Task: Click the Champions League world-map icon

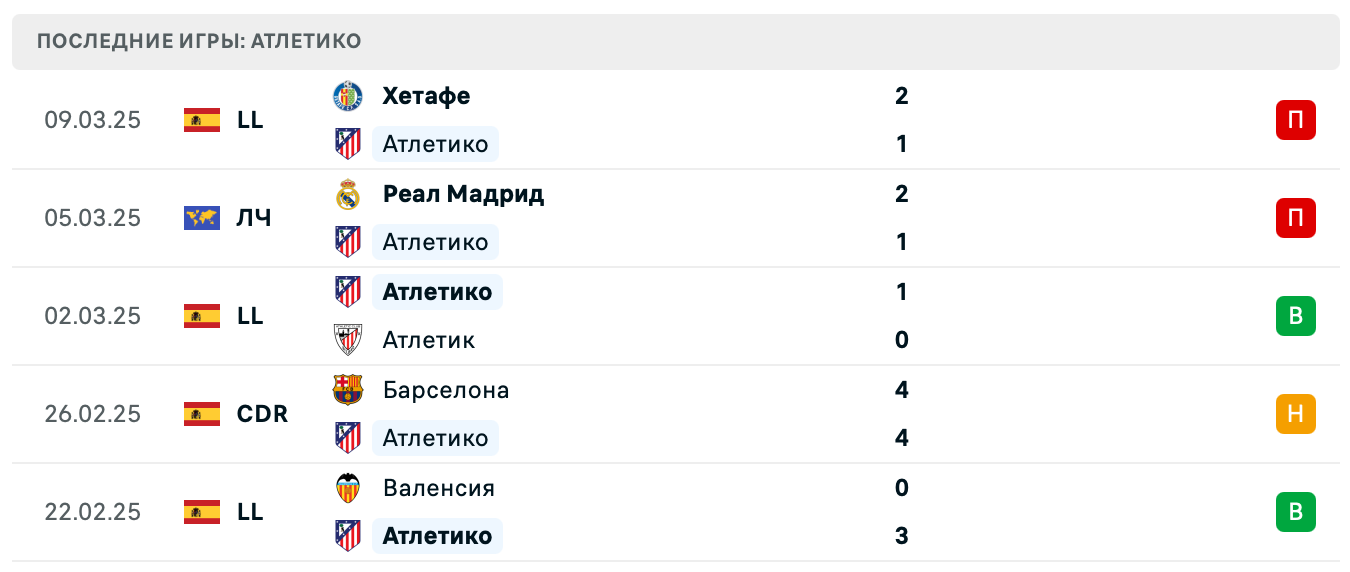Action: pyautogui.click(x=202, y=218)
